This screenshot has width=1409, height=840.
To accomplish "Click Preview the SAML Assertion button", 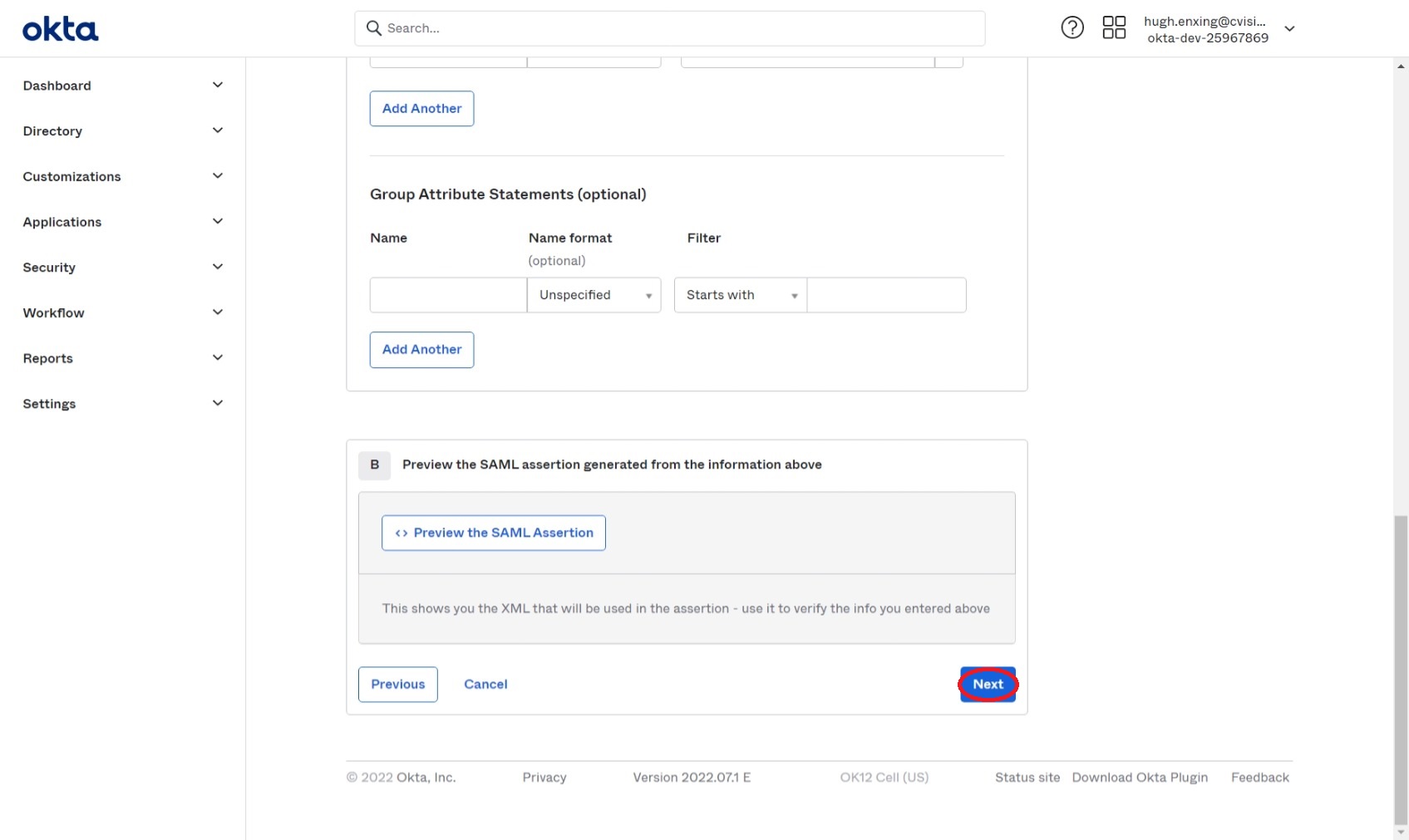I will coord(494,533).
